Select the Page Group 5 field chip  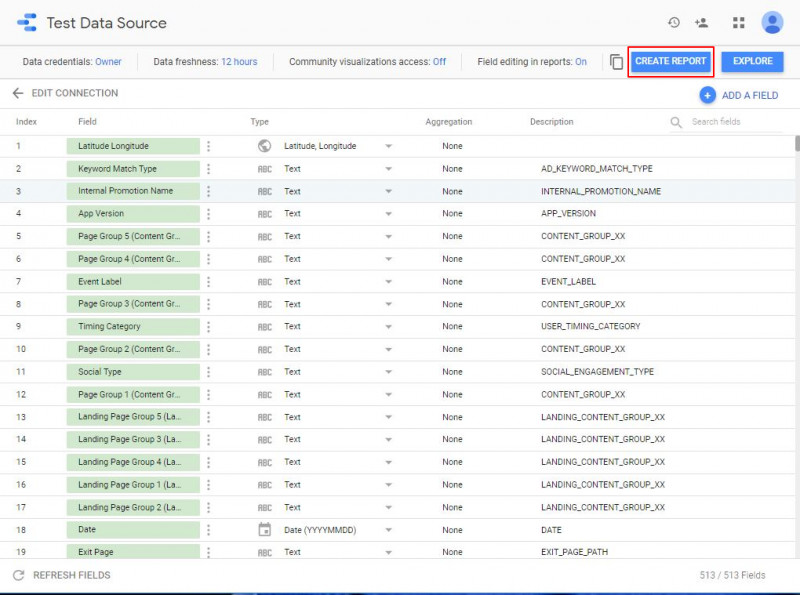pos(133,236)
